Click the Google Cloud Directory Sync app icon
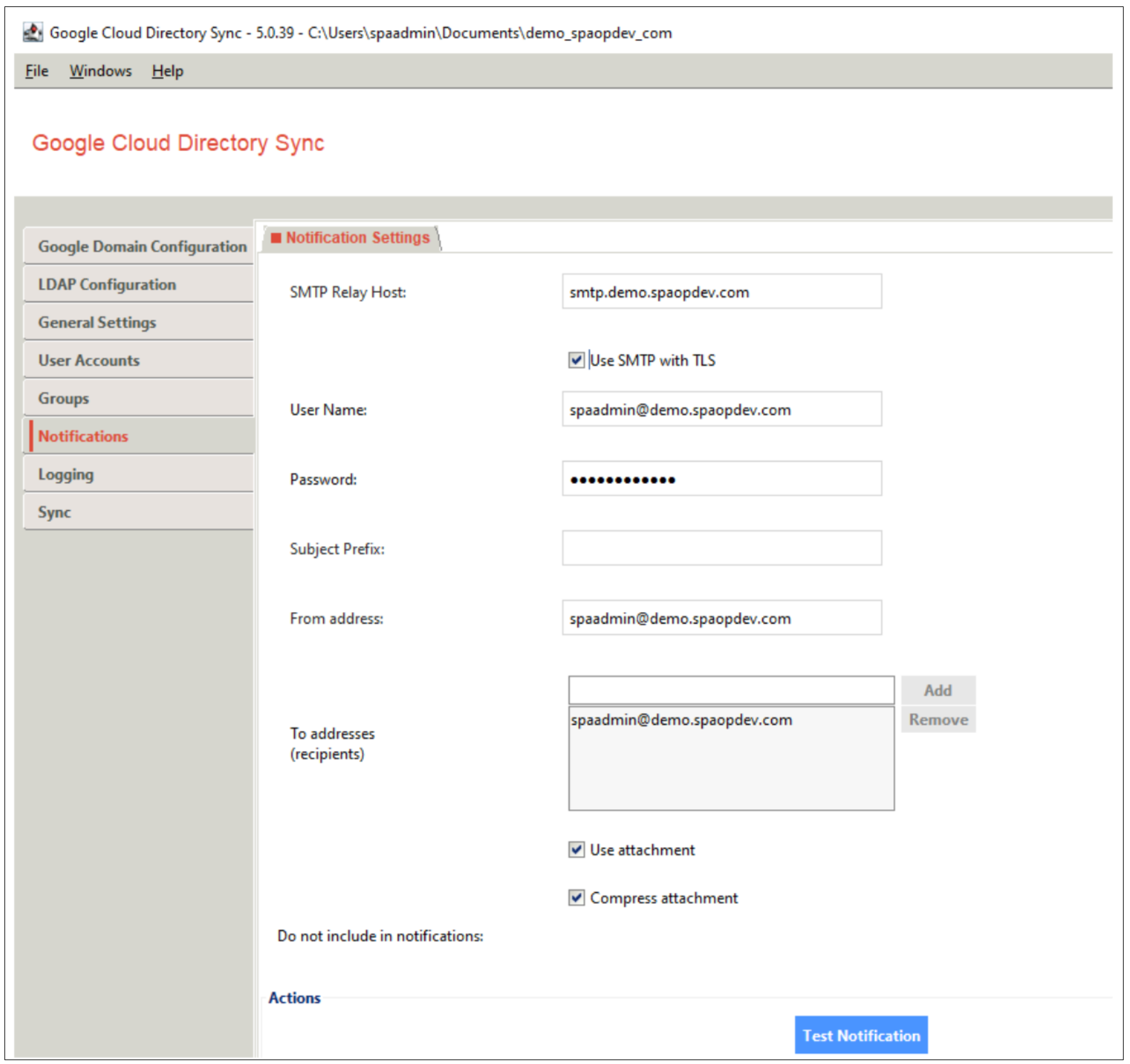Screen dimensions: 1130x1064 (33, 32)
